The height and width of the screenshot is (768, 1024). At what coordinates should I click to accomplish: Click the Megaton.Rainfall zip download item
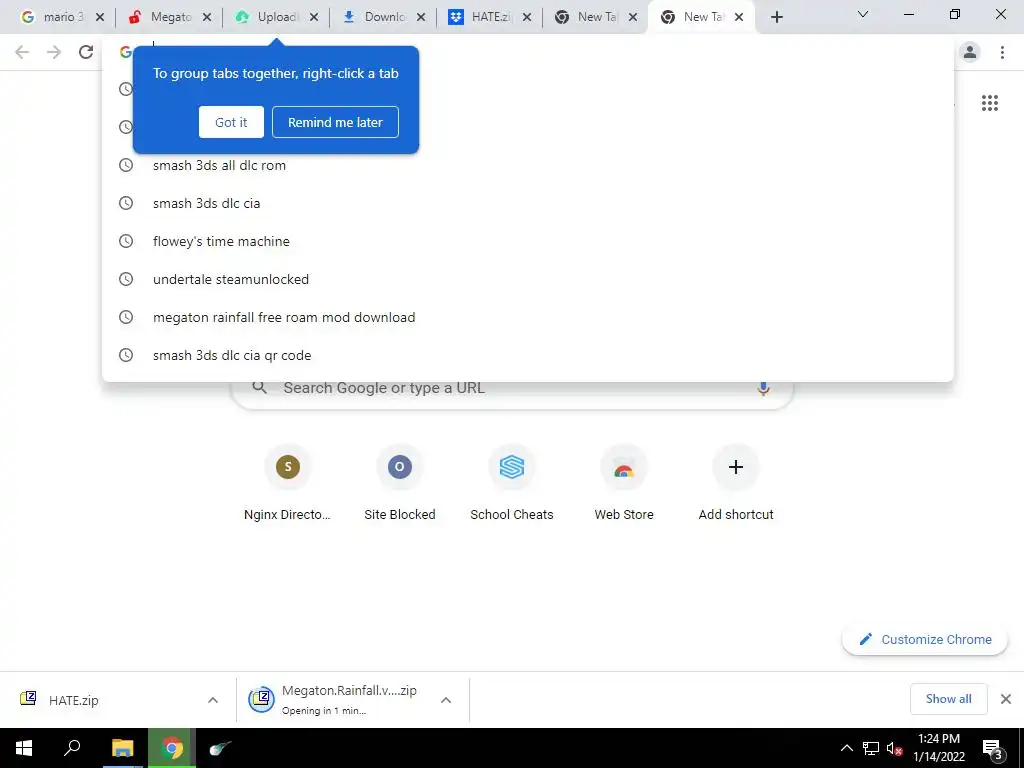(336, 700)
